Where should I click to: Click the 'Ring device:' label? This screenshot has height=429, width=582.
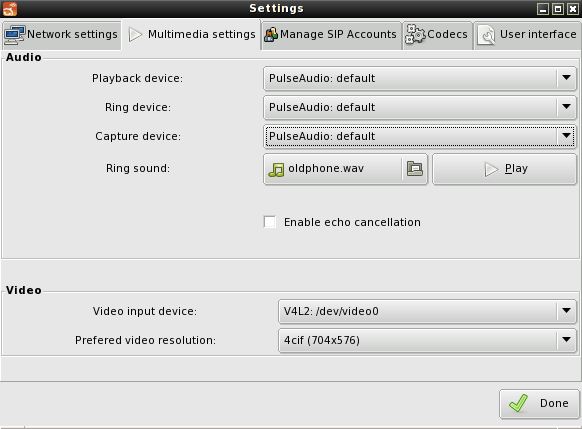click(138, 107)
